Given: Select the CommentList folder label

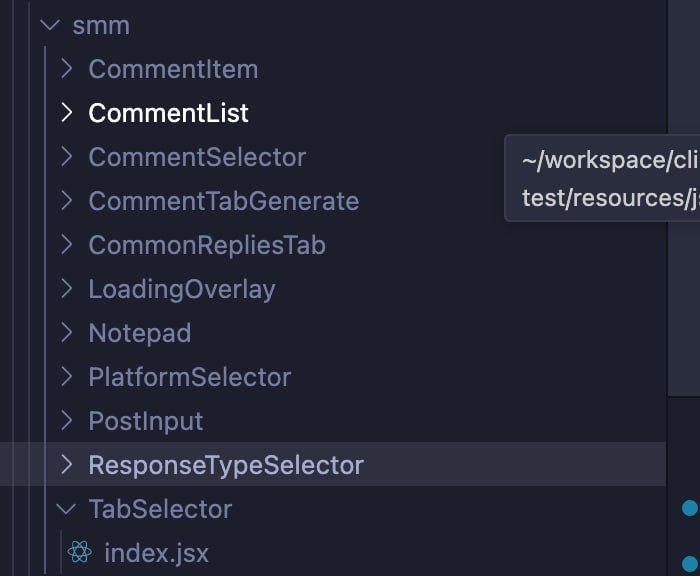Looking at the screenshot, I should point(168,113).
